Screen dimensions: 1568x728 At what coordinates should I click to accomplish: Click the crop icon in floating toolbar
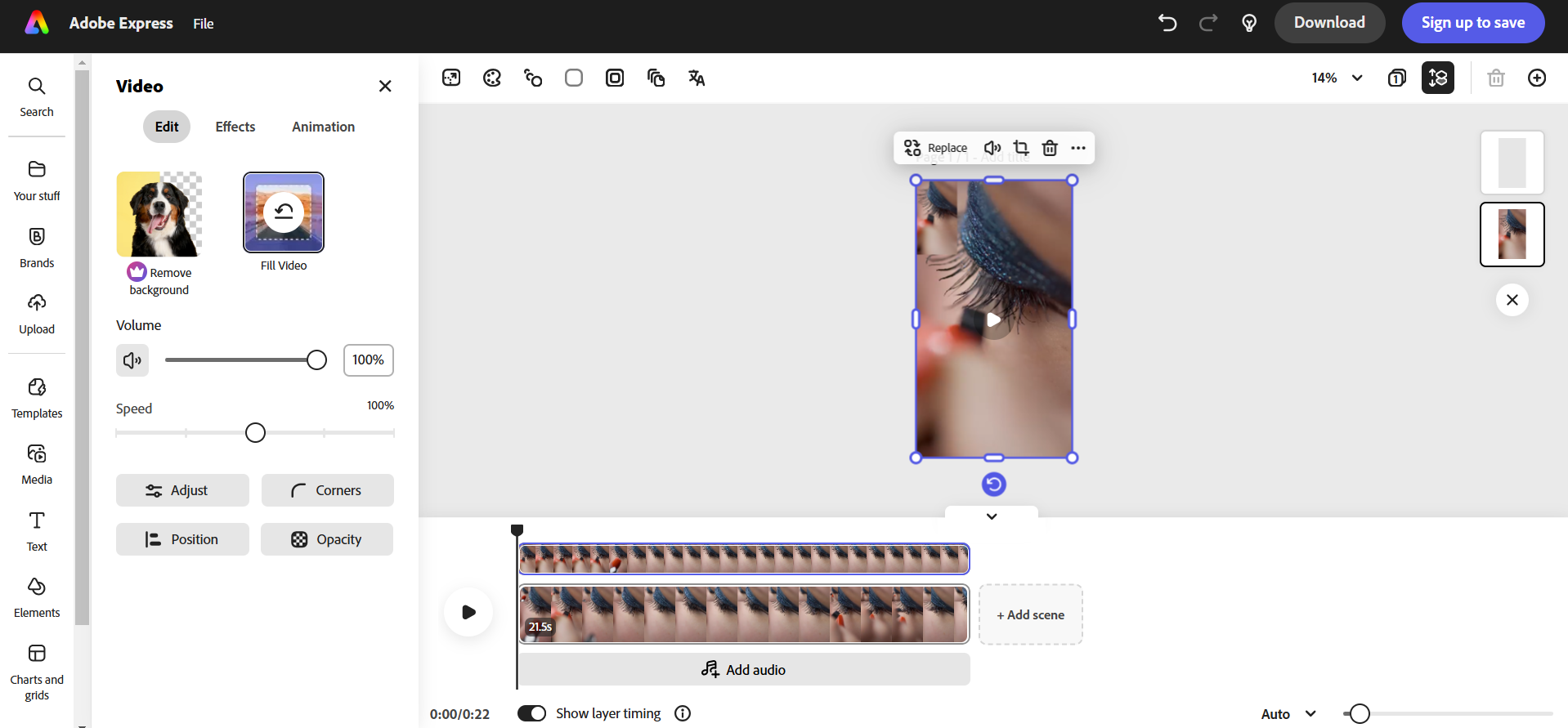coord(1021,148)
